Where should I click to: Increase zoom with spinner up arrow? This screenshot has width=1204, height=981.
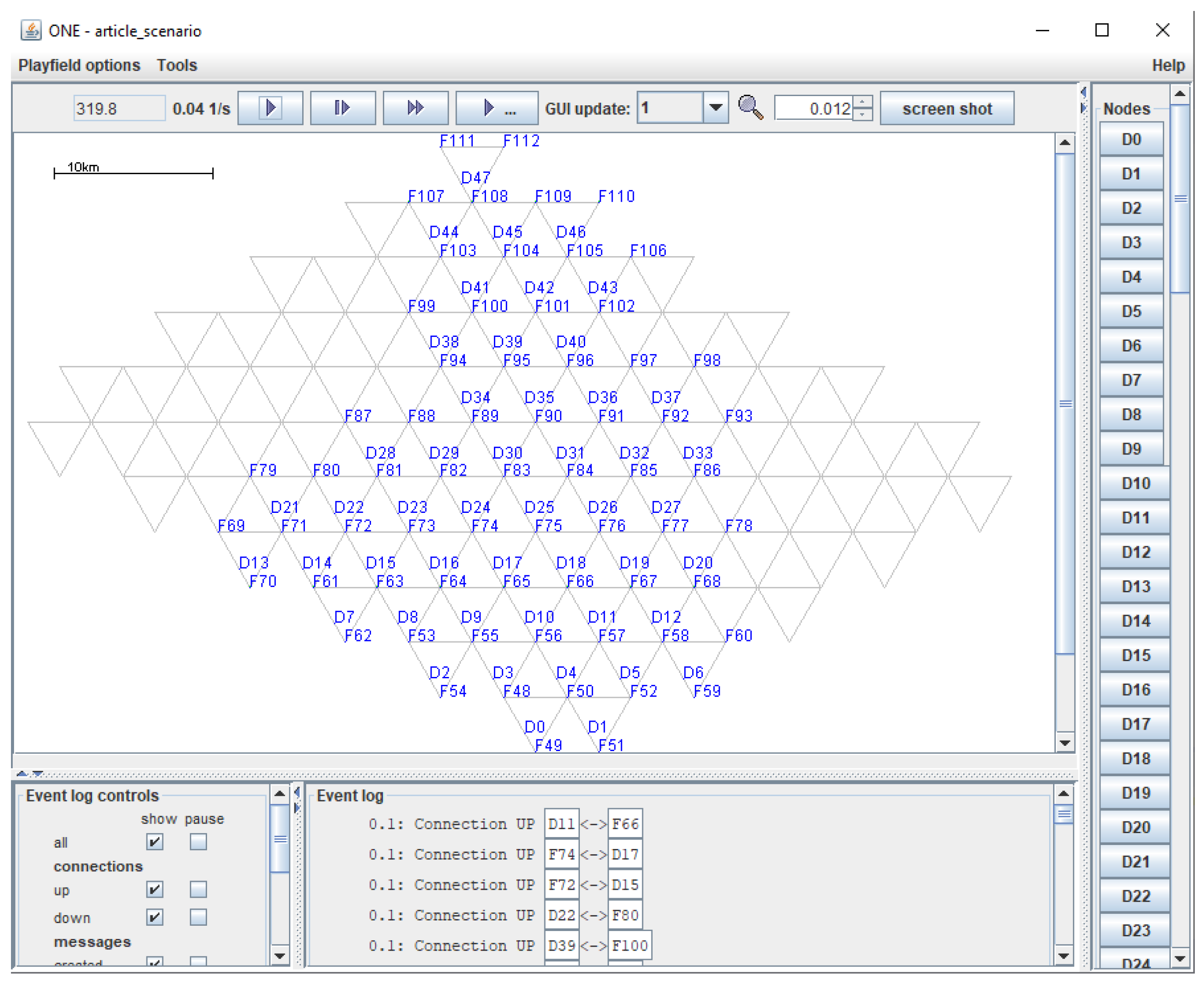862,102
